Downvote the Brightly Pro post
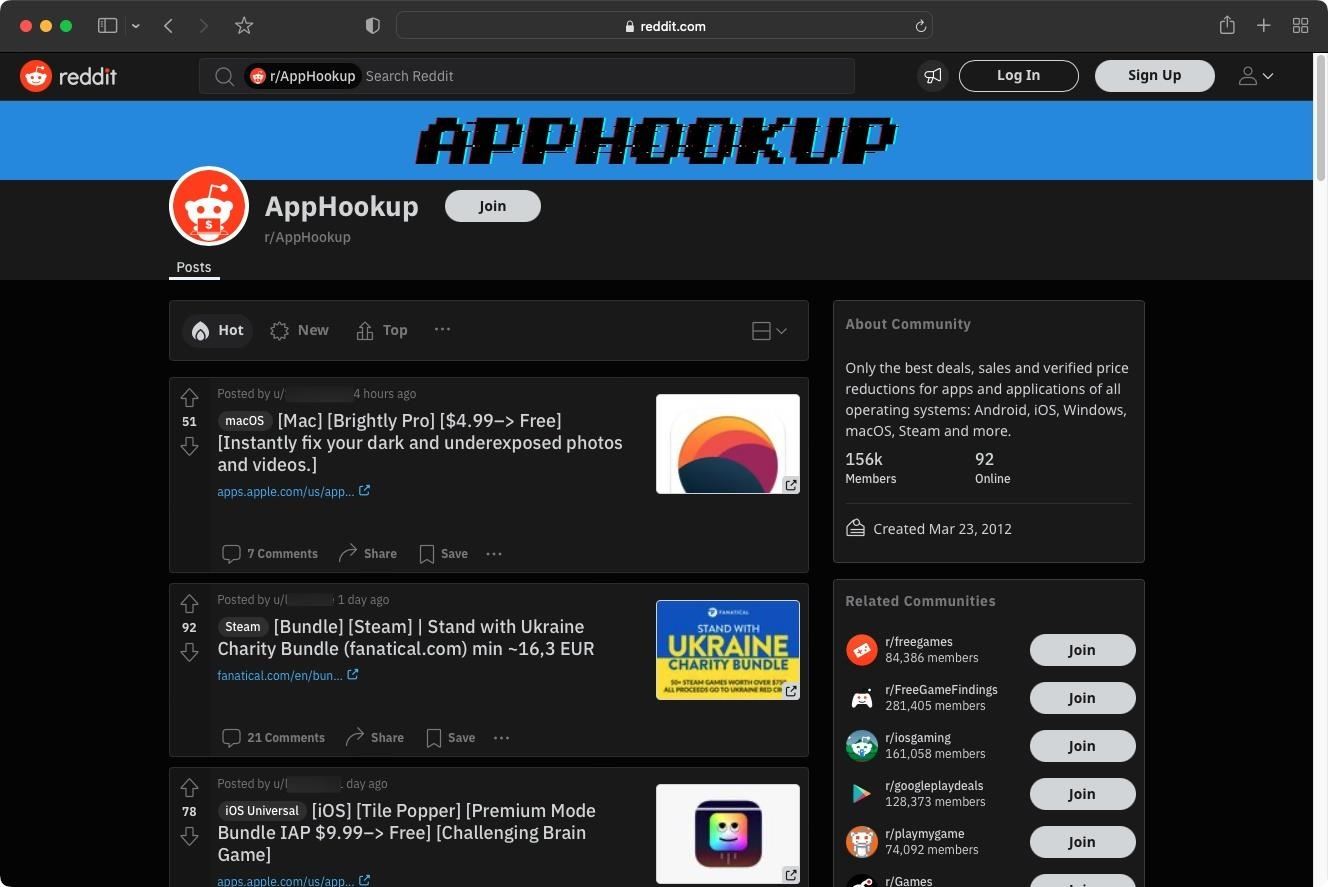Viewport: 1328px width, 887px height. (x=189, y=446)
